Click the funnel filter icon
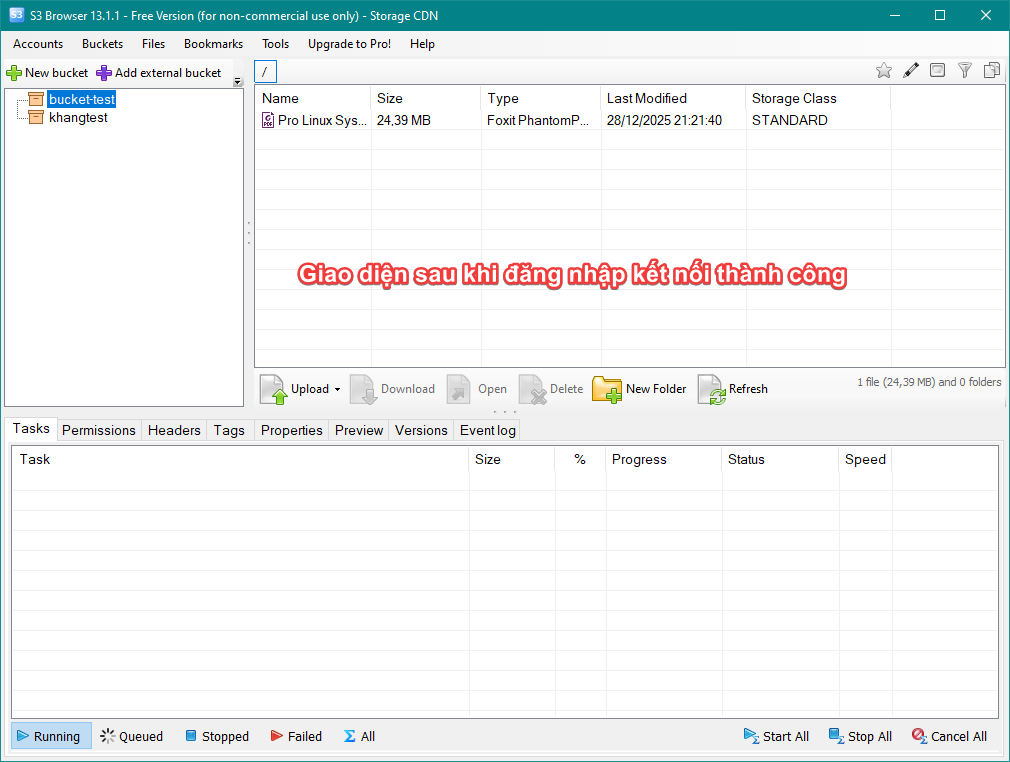Image resolution: width=1010 pixels, height=762 pixels. coord(965,70)
